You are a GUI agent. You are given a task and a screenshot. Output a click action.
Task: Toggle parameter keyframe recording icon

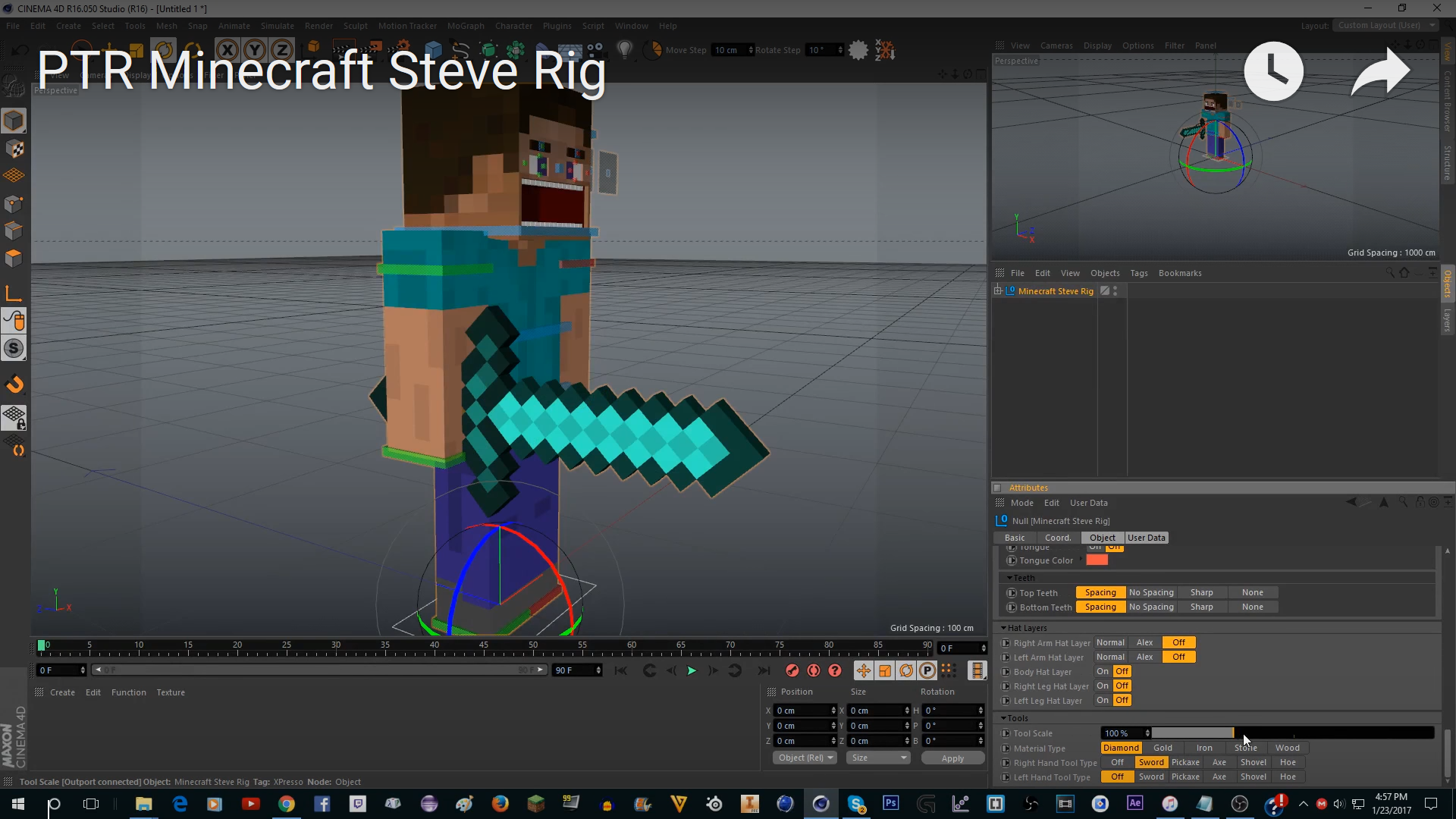tap(927, 670)
